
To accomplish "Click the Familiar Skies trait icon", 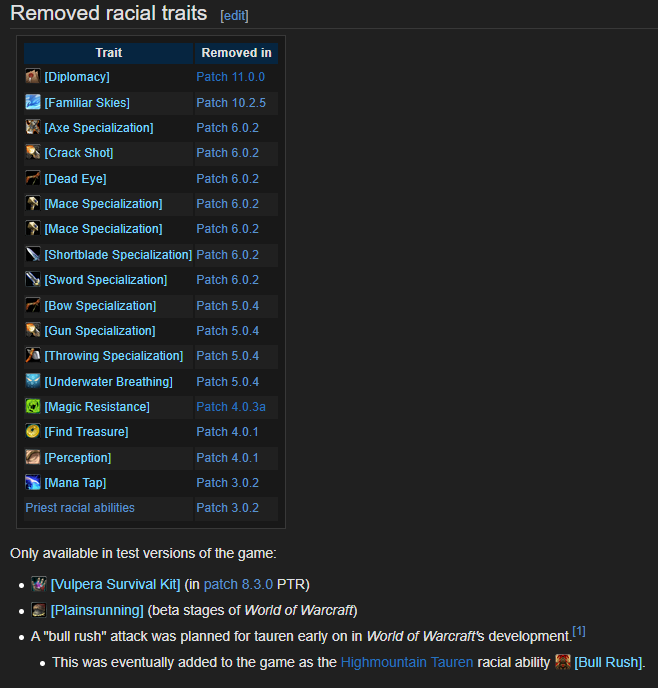I will (x=33, y=102).
